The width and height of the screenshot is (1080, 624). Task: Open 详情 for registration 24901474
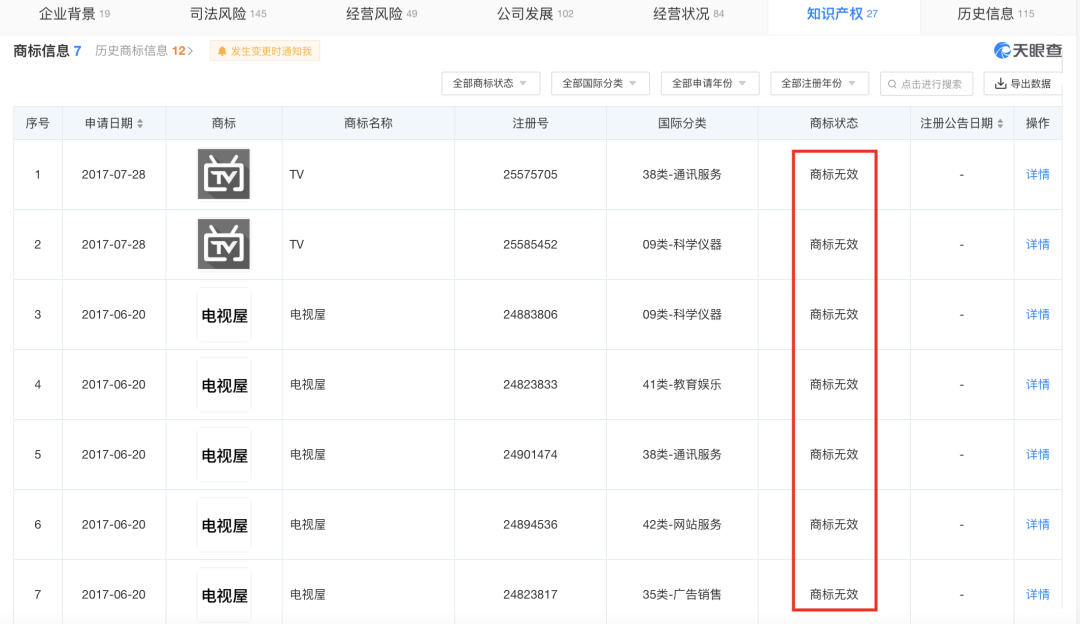pyautogui.click(x=1037, y=455)
